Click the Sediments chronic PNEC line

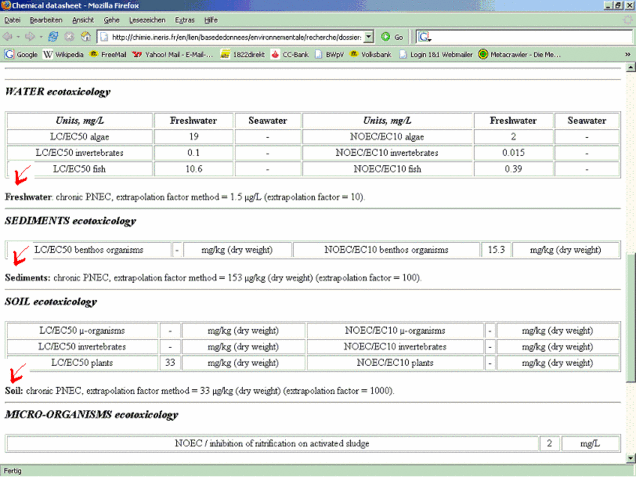[213, 278]
